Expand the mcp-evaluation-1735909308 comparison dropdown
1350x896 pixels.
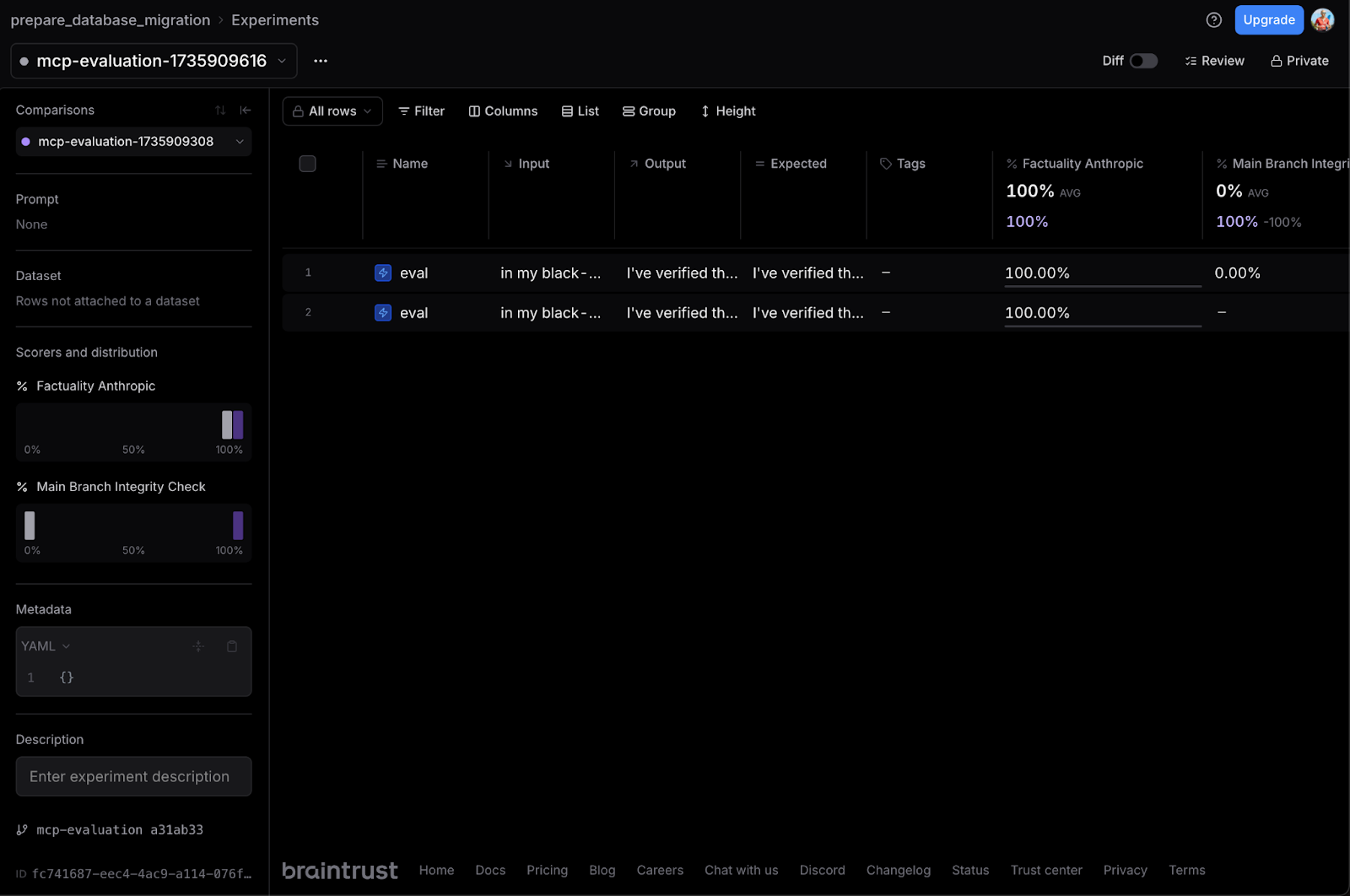pos(133,142)
